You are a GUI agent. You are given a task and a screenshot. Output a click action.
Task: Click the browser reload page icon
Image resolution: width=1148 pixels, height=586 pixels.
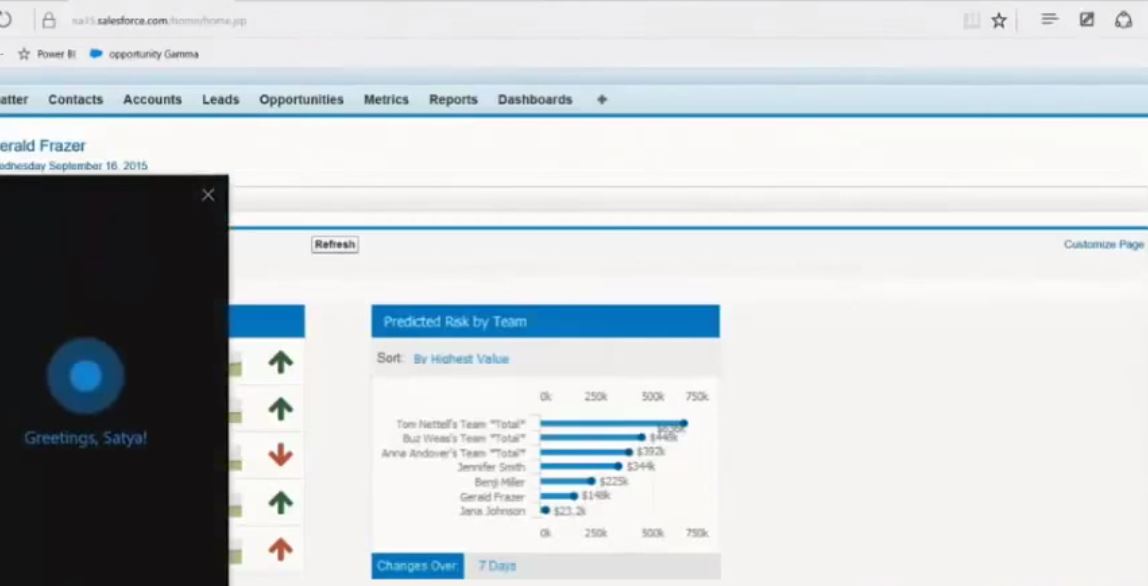(4, 21)
